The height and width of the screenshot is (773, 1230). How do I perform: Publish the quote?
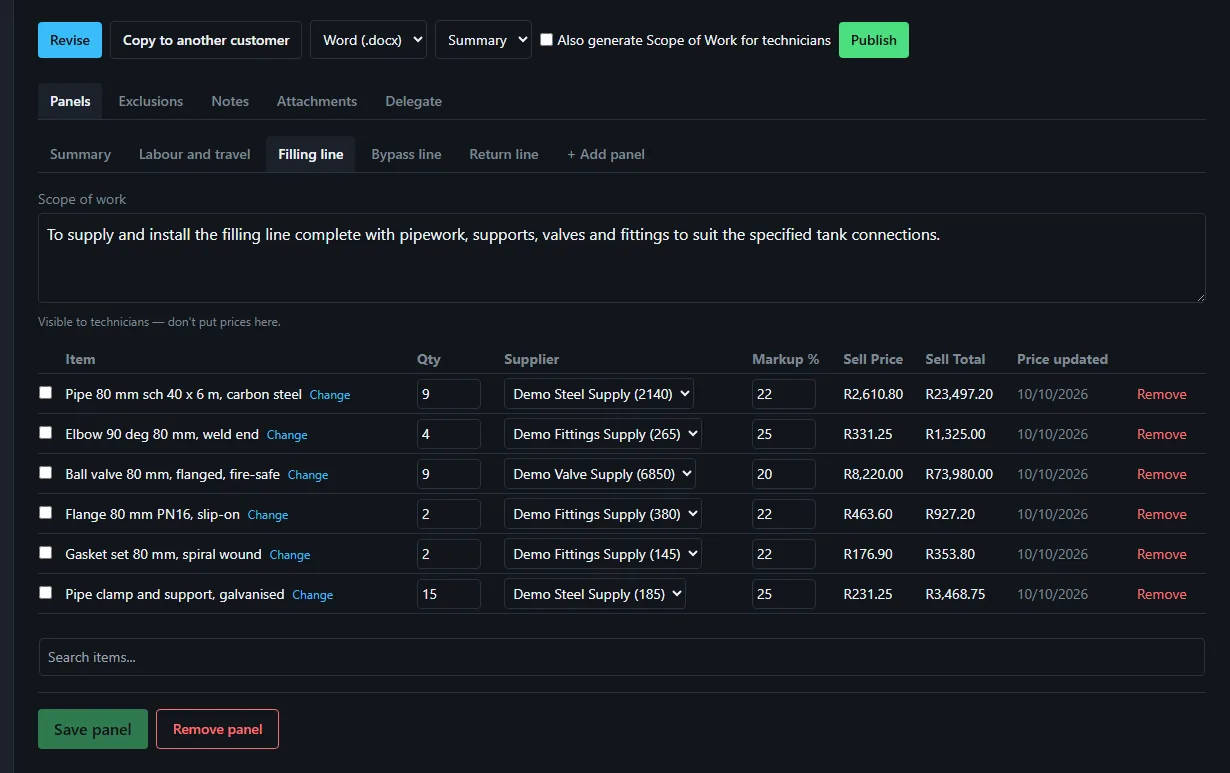(x=874, y=40)
